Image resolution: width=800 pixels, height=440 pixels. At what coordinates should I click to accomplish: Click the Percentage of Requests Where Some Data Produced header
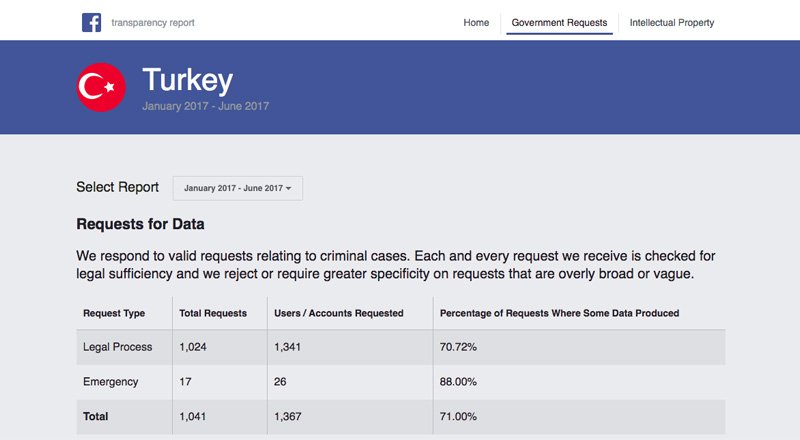point(559,313)
